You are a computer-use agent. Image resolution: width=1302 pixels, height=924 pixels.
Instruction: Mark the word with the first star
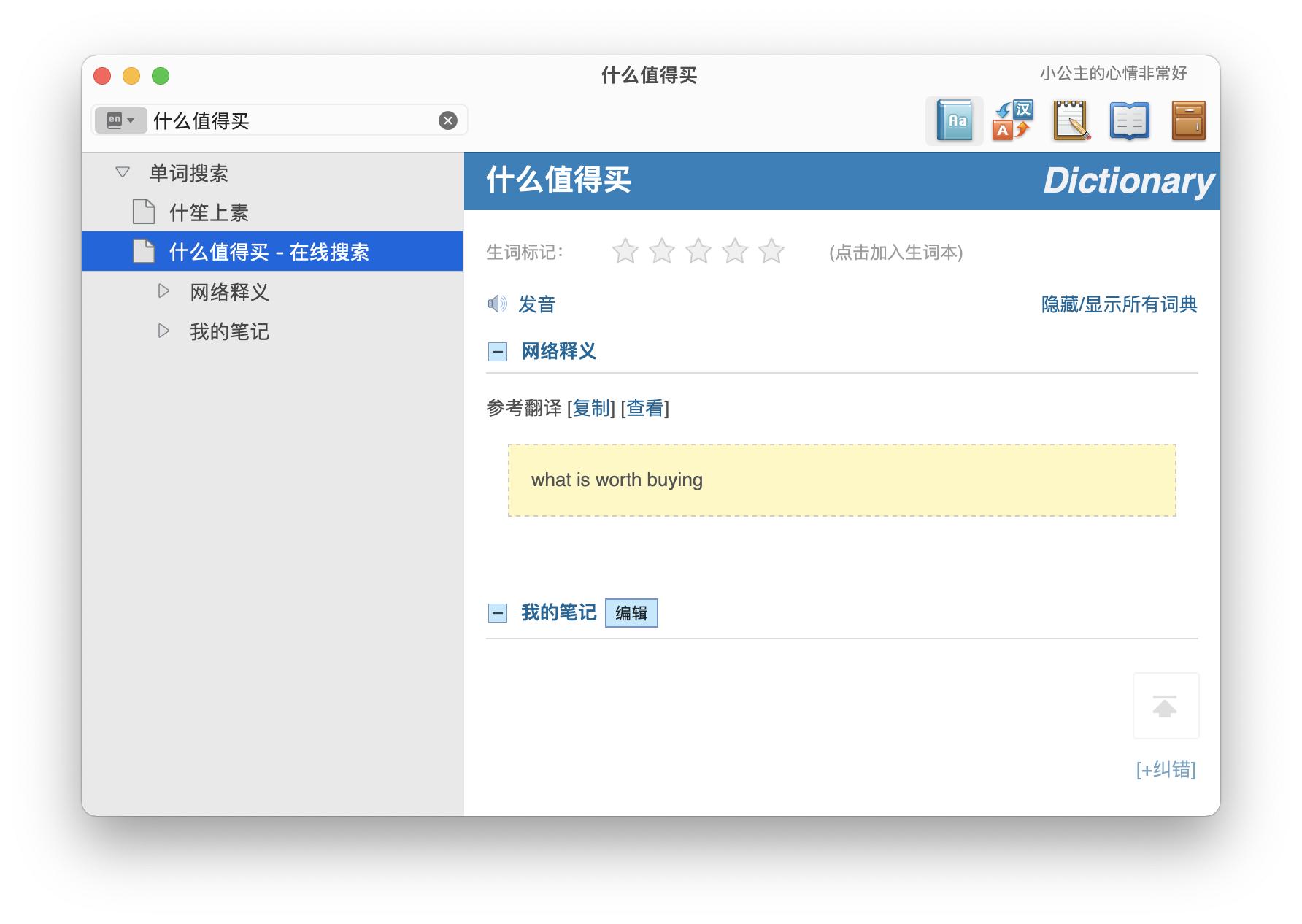click(625, 250)
